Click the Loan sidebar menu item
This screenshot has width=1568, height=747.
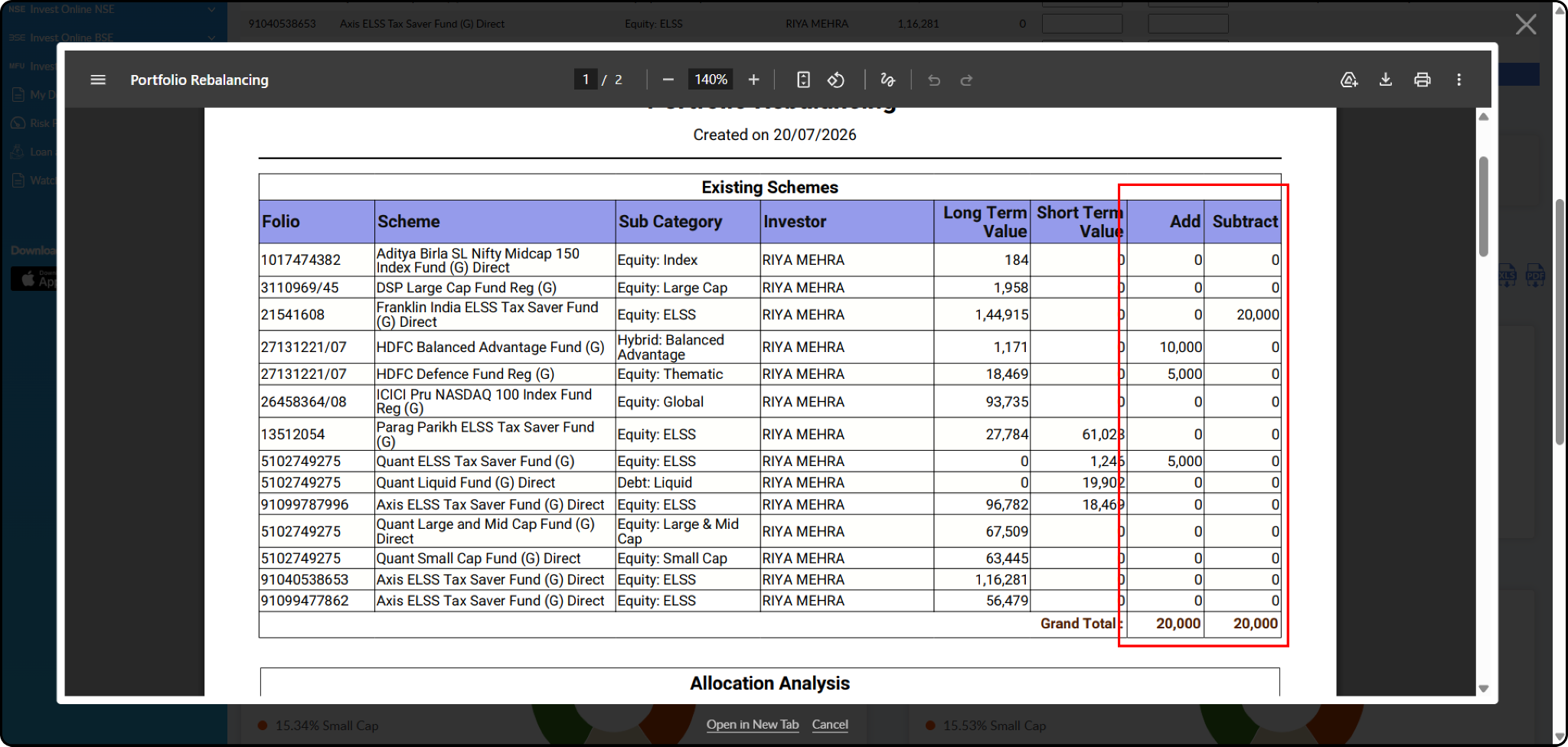32,152
